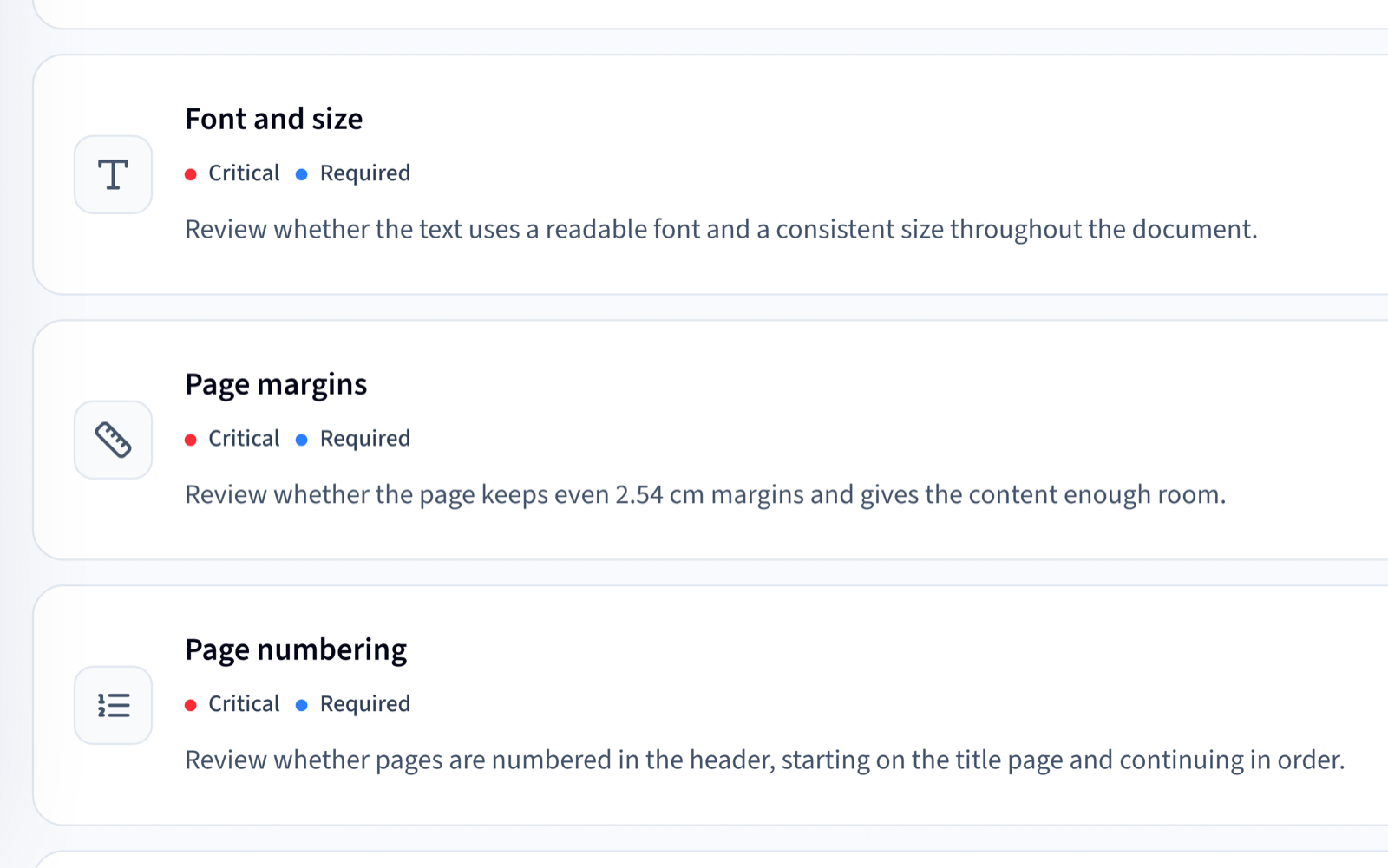Click the blue dot before Required under Page margins
Image resolution: width=1388 pixels, height=868 pixels.
(302, 440)
